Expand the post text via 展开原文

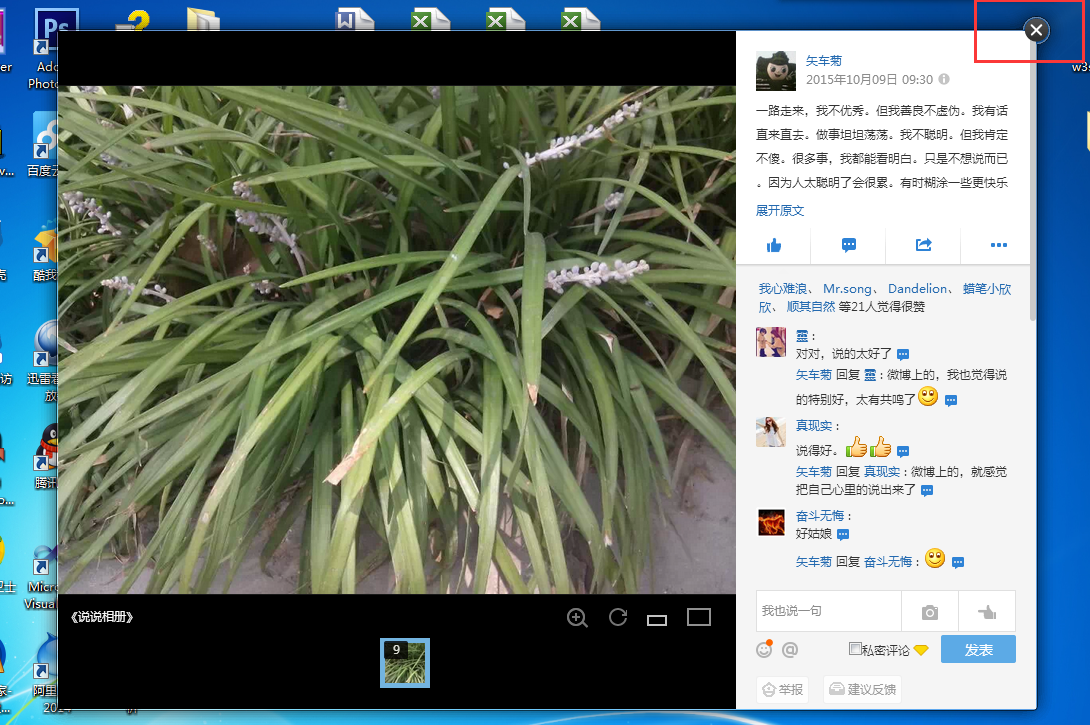pos(780,211)
